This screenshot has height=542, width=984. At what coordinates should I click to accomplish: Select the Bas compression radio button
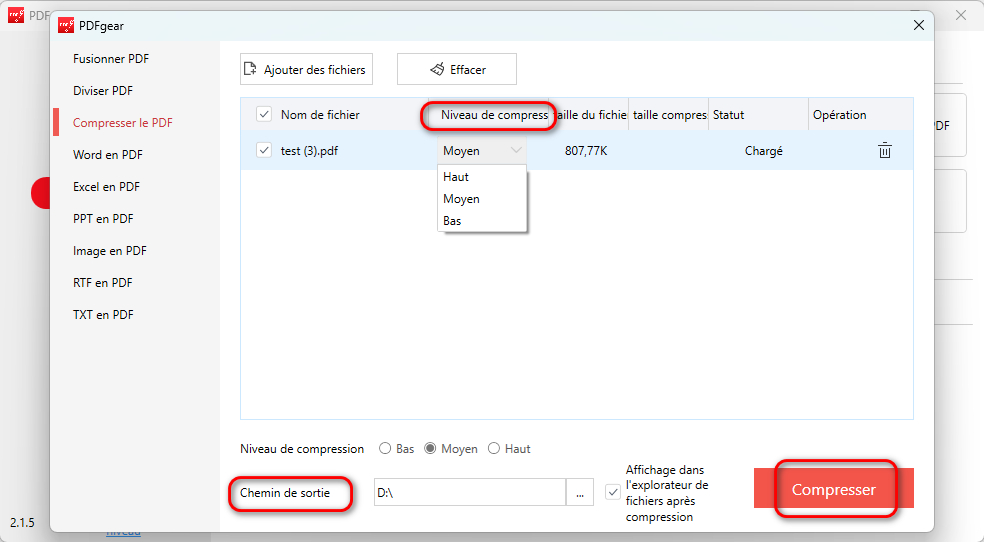385,449
